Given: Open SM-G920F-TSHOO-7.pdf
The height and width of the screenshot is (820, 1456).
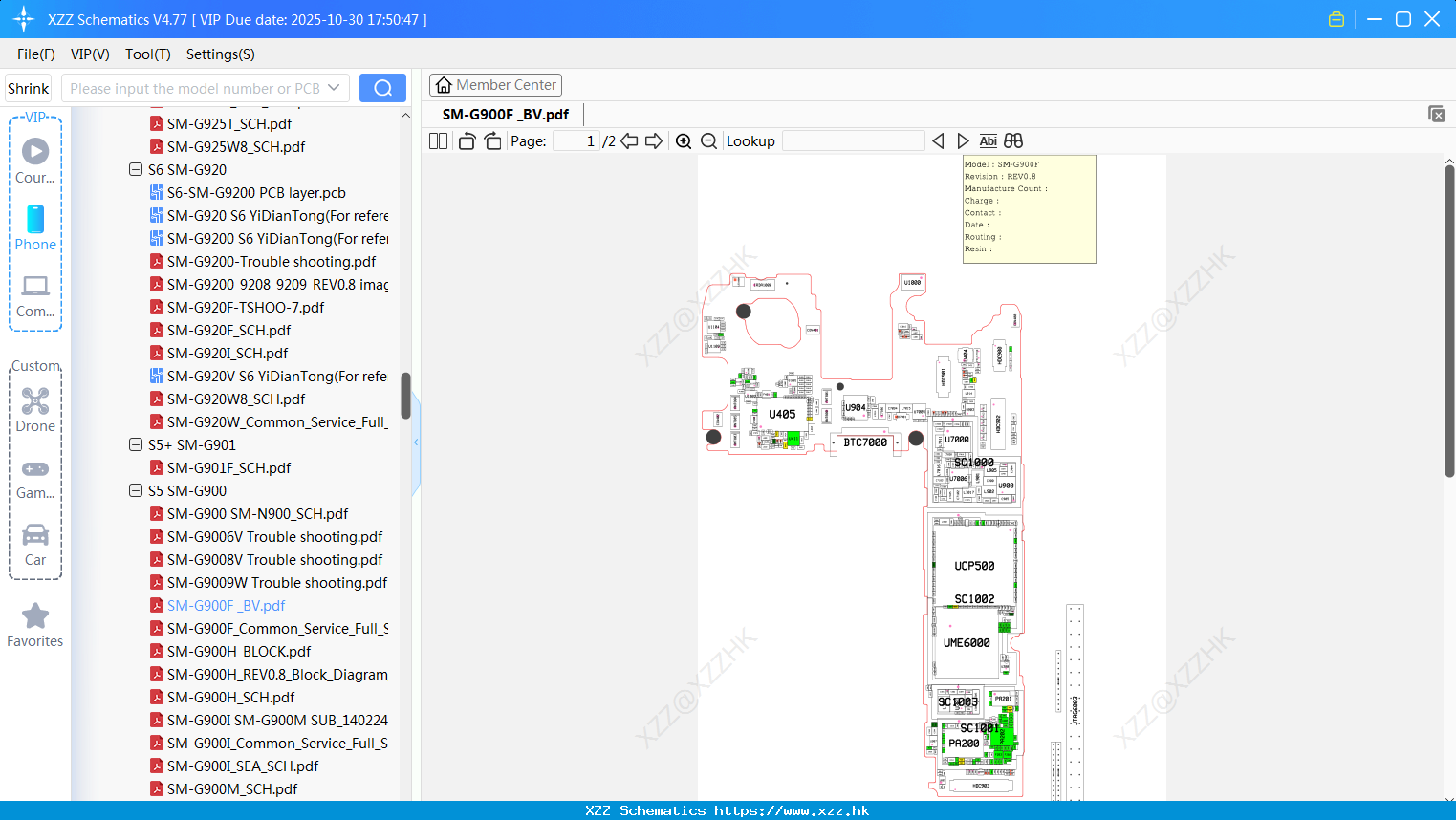Looking at the screenshot, I should pyautogui.click(x=246, y=307).
